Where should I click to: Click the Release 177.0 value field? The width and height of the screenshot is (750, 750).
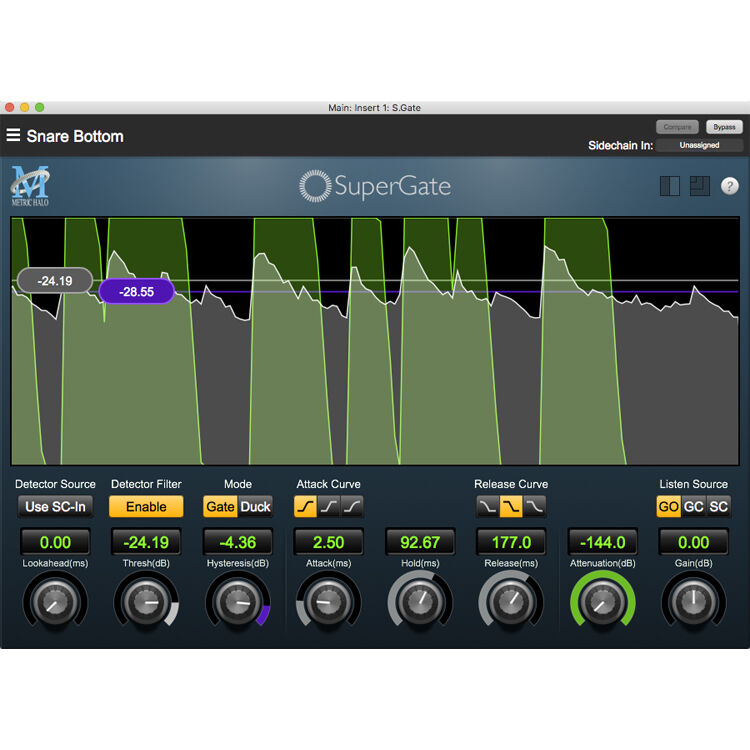(x=511, y=542)
